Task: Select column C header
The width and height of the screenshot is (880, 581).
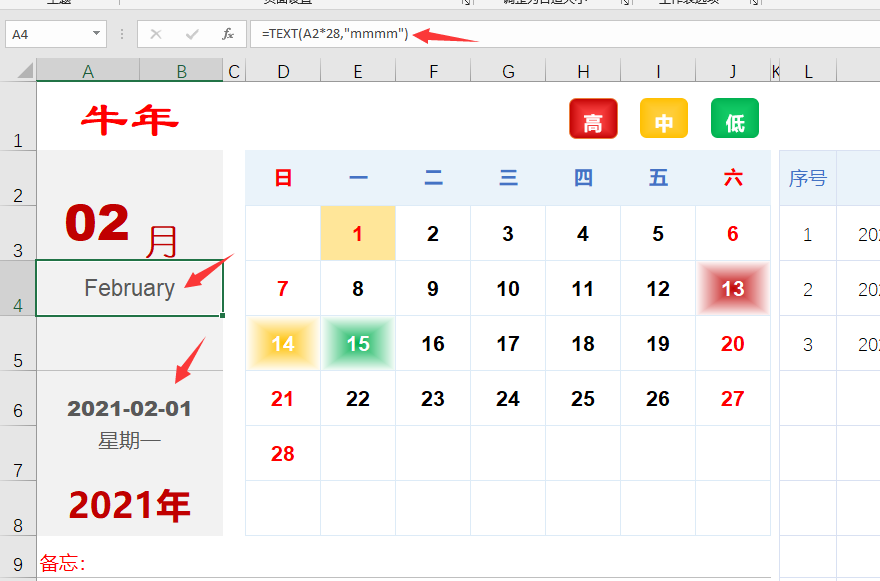Action: pyautogui.click(x=234, y=71)
